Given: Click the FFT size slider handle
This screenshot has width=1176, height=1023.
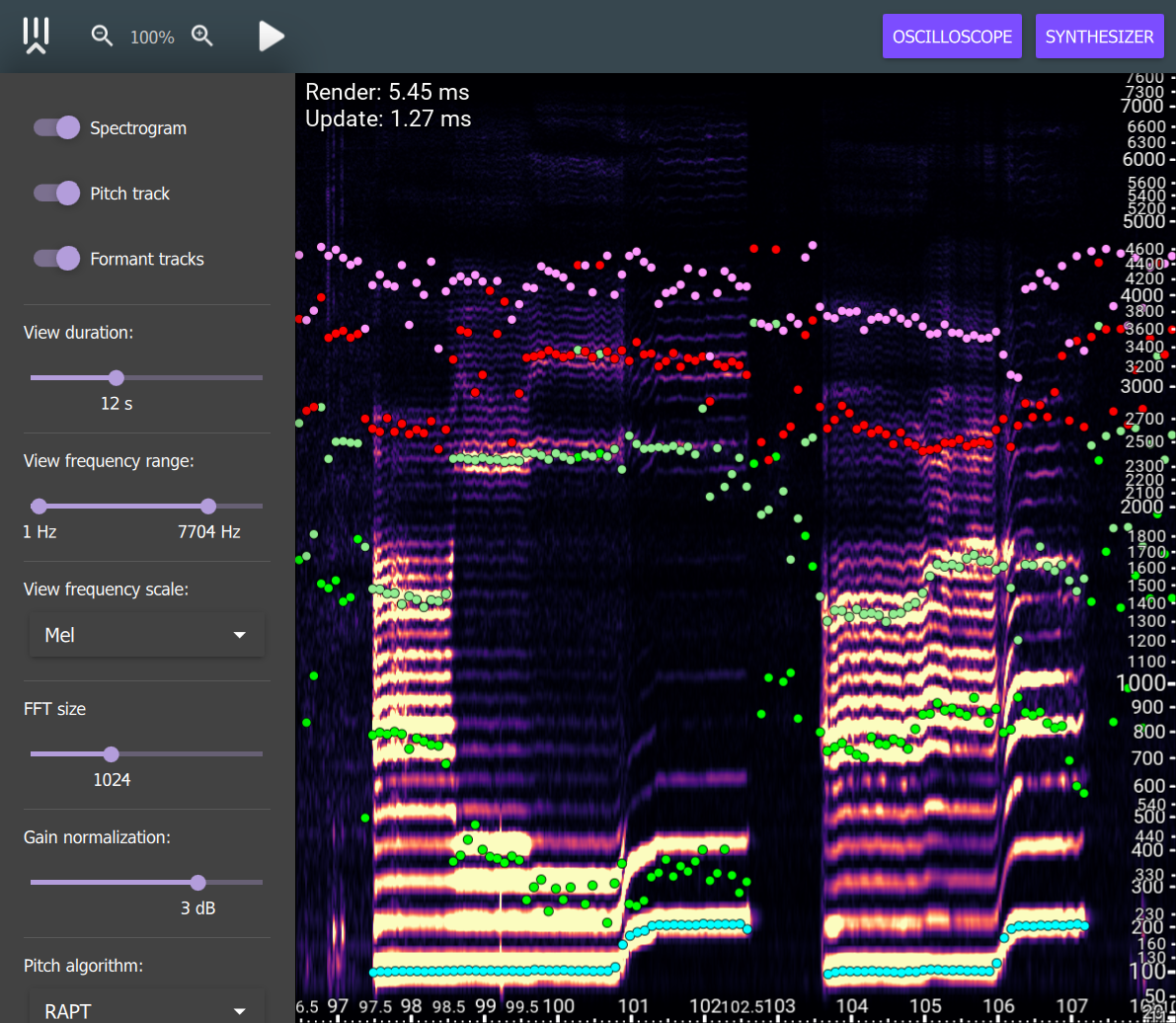Looking at the screenshot, I should click(111, 754).
